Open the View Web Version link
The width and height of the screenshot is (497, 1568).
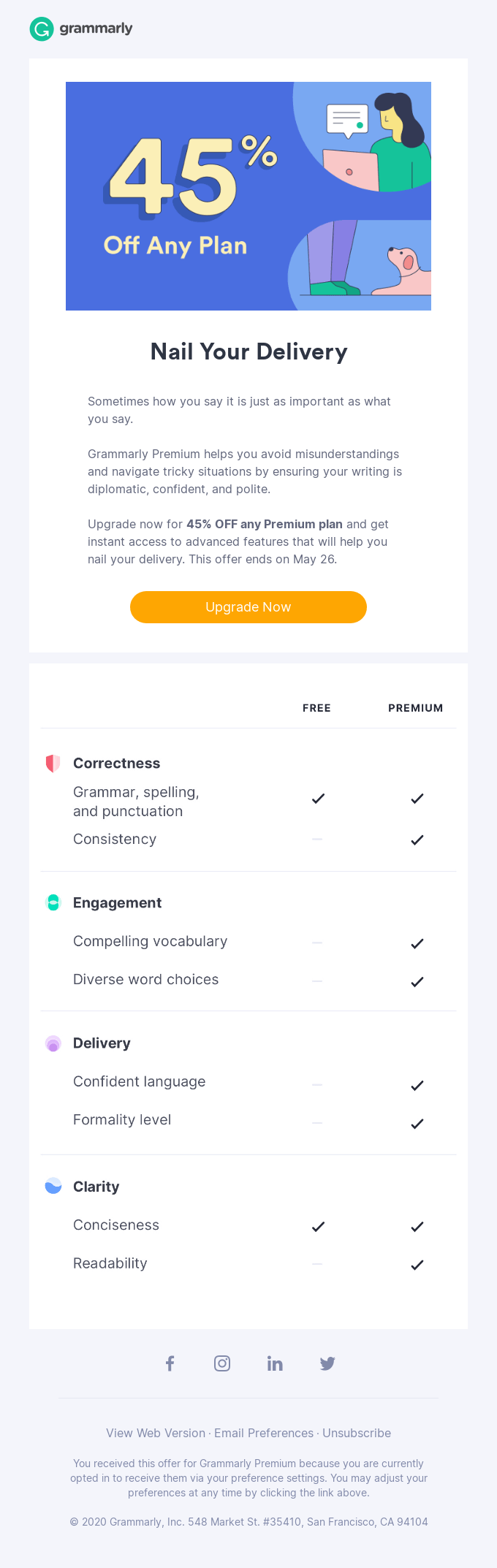coord(155,1433)
